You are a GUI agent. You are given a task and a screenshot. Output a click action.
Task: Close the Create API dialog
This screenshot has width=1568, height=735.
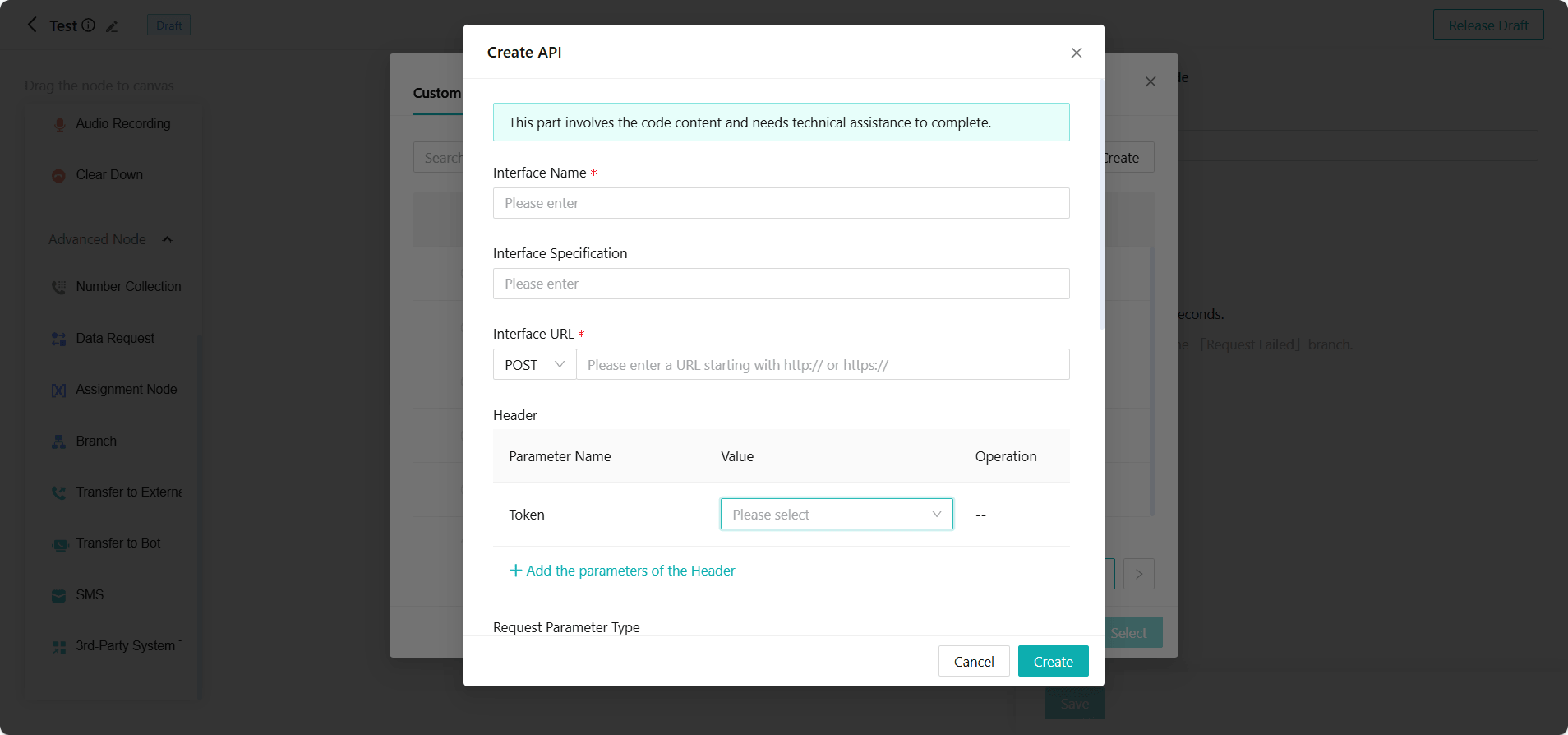point(1076,53)
